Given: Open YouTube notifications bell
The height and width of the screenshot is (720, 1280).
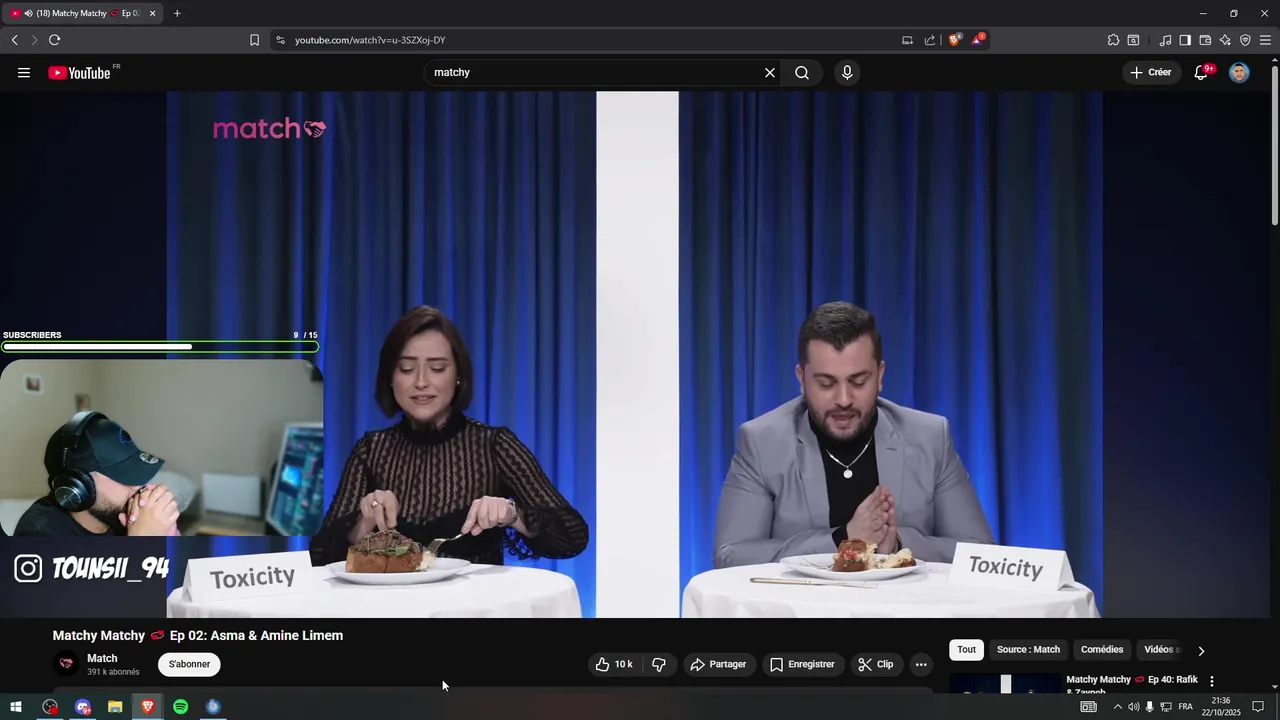Looking at the screenshot, I should tap(1201, 73).
